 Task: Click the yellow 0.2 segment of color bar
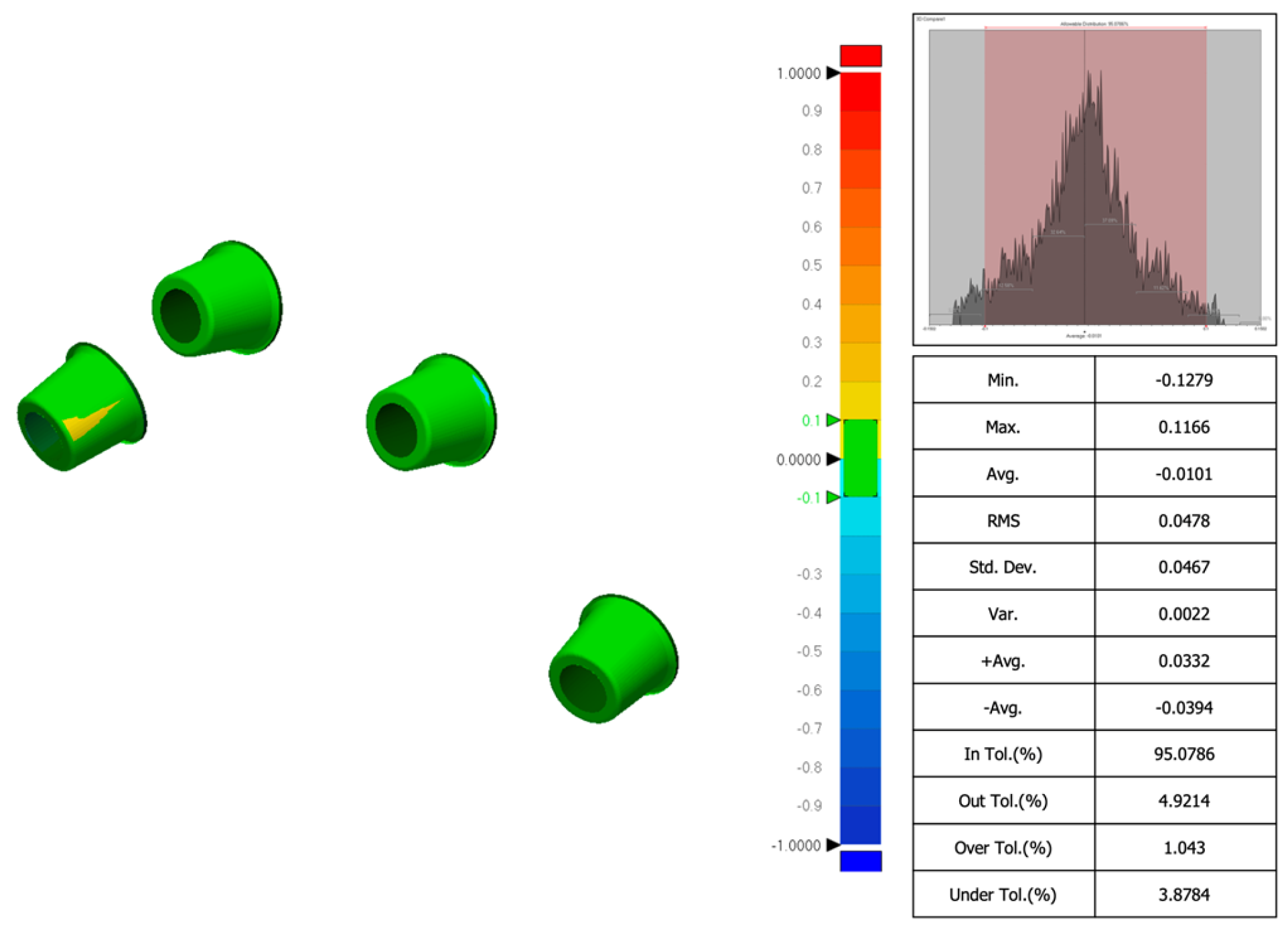[x=861, y=400]
